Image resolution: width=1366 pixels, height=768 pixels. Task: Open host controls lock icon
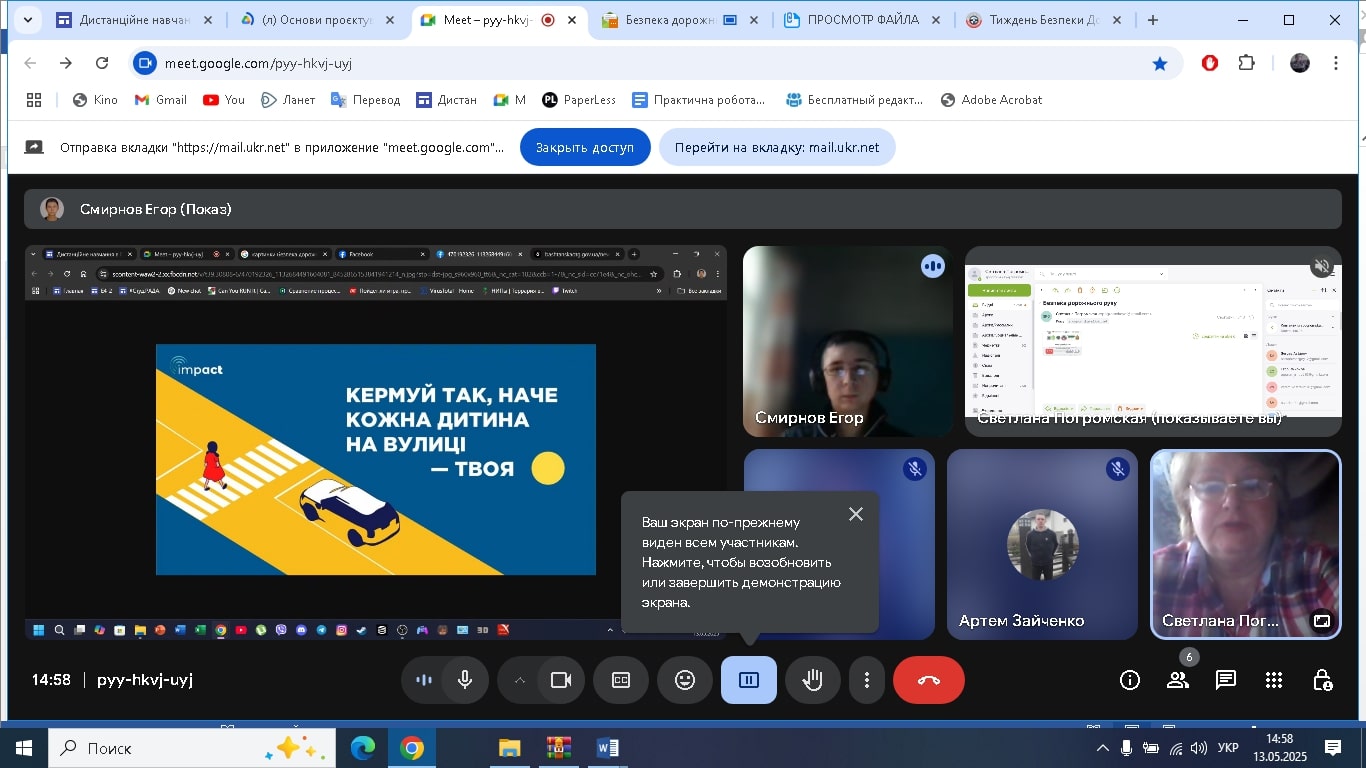coord(1322,680)
